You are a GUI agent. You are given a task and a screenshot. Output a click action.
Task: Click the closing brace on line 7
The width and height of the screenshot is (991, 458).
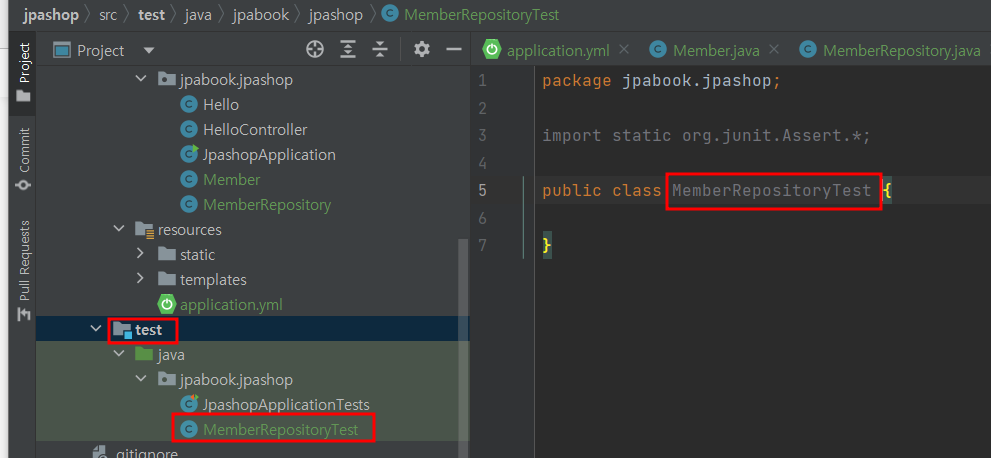[x=547, y=245]
